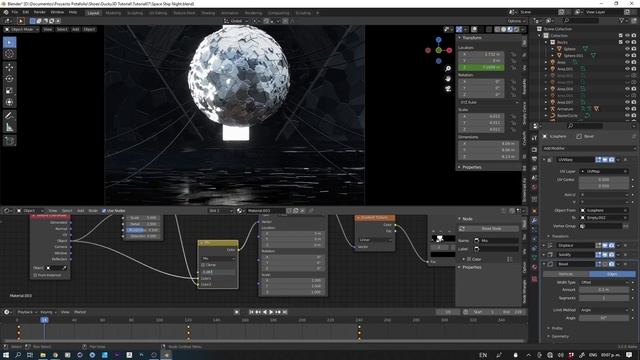Switch to the Modeling workspace tab
The height and width of the screenshot is (360, 640).
click(113, 13)
